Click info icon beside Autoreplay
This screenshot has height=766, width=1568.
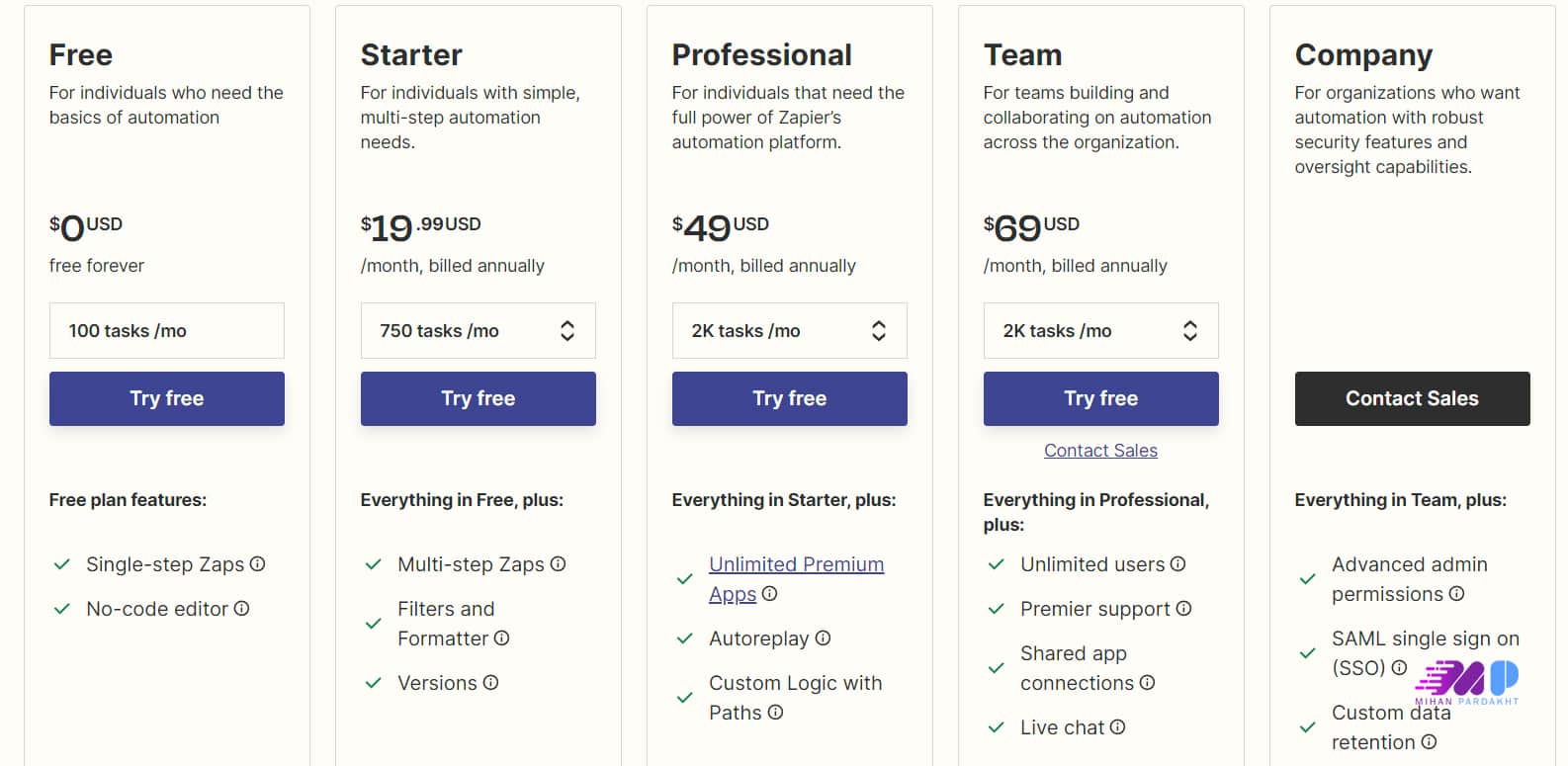(824, 638)
